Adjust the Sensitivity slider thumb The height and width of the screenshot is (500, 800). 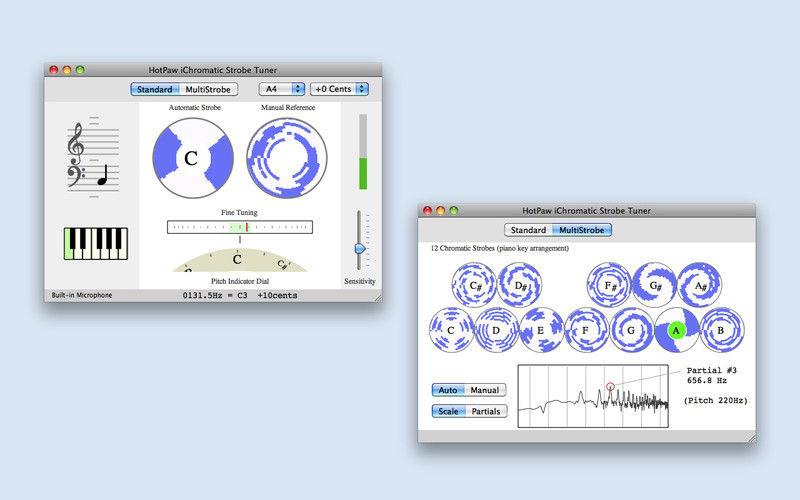point(360,248)
